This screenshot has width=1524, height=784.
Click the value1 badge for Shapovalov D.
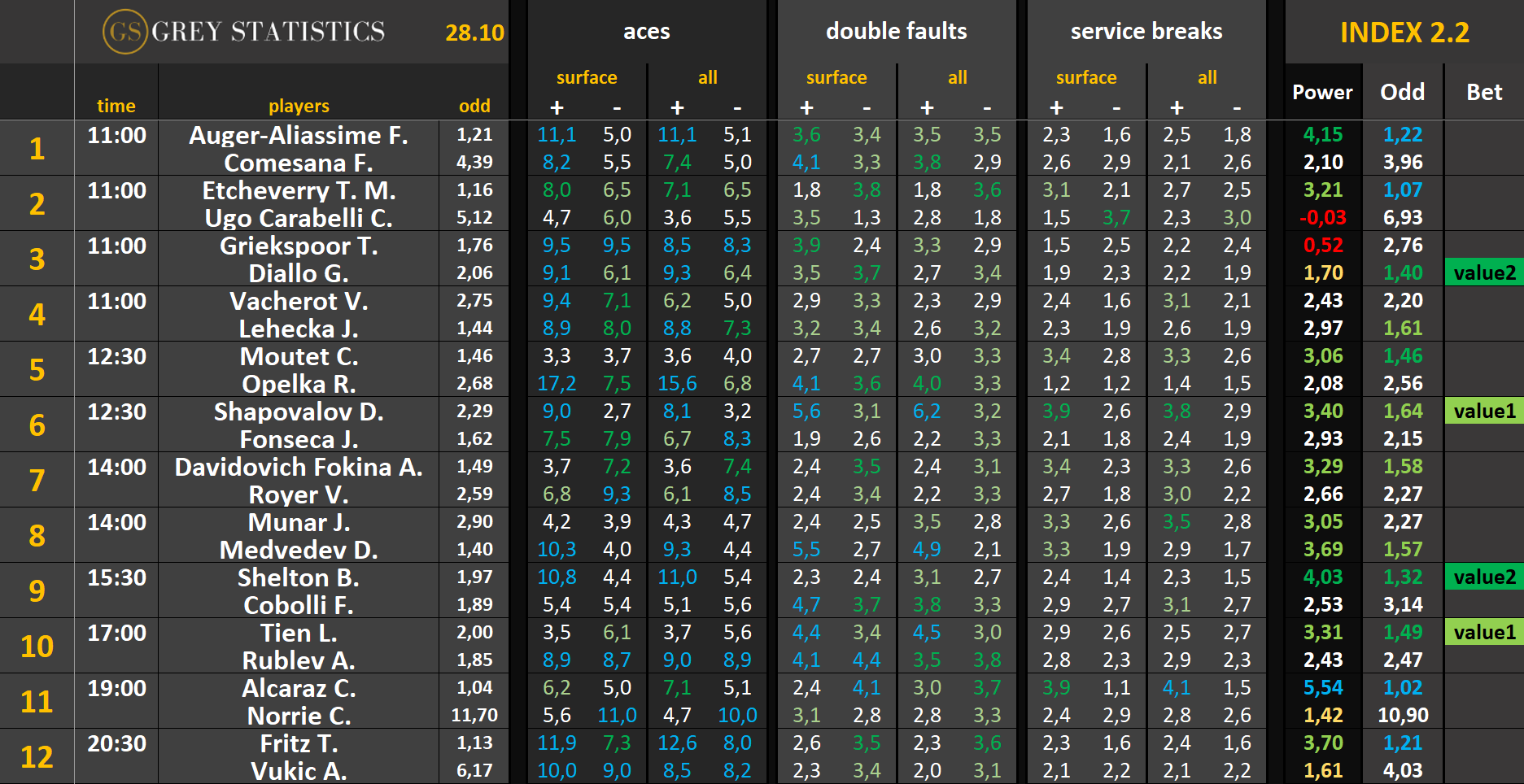point(1484,411)
